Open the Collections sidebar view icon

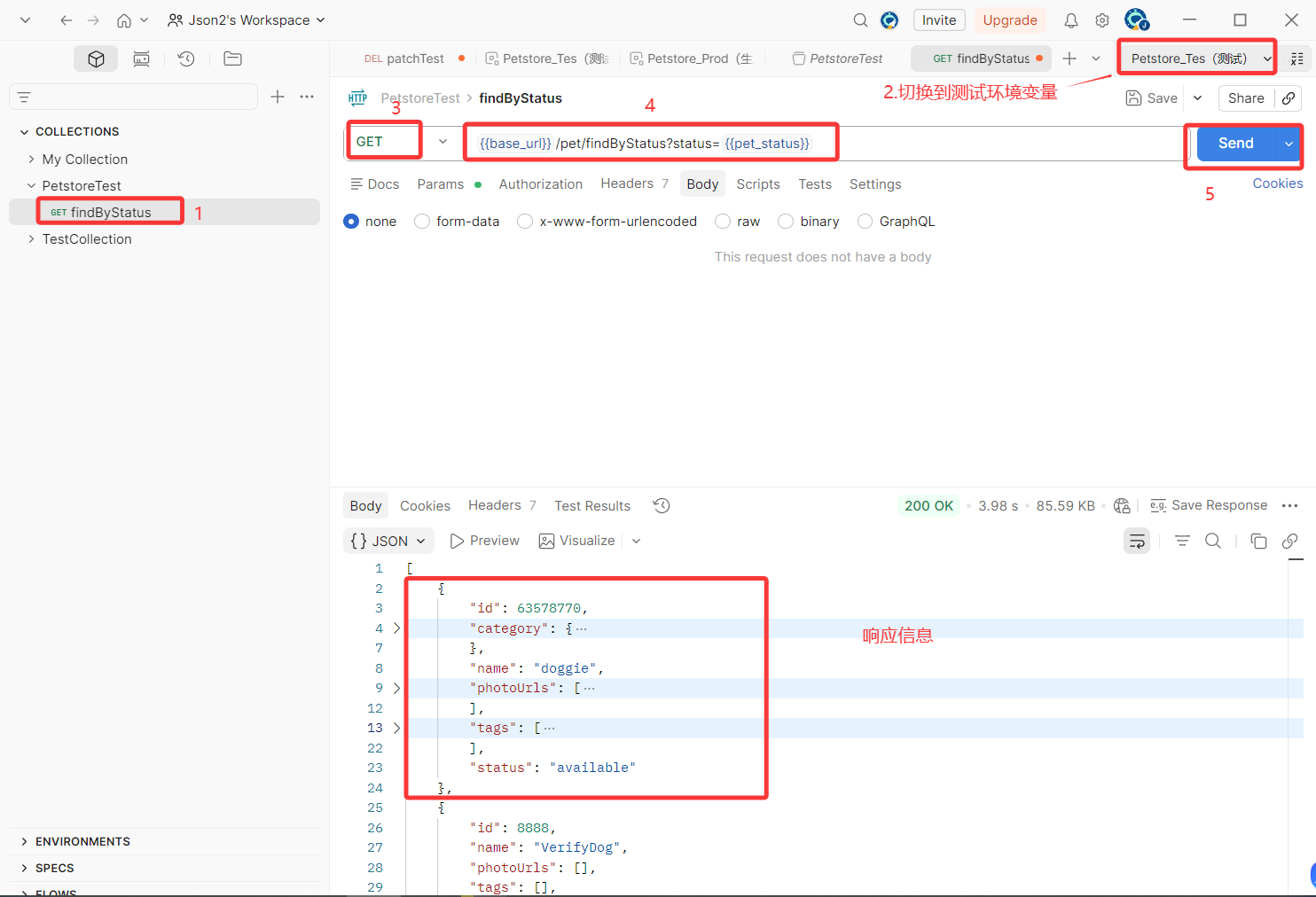point(96,59)
